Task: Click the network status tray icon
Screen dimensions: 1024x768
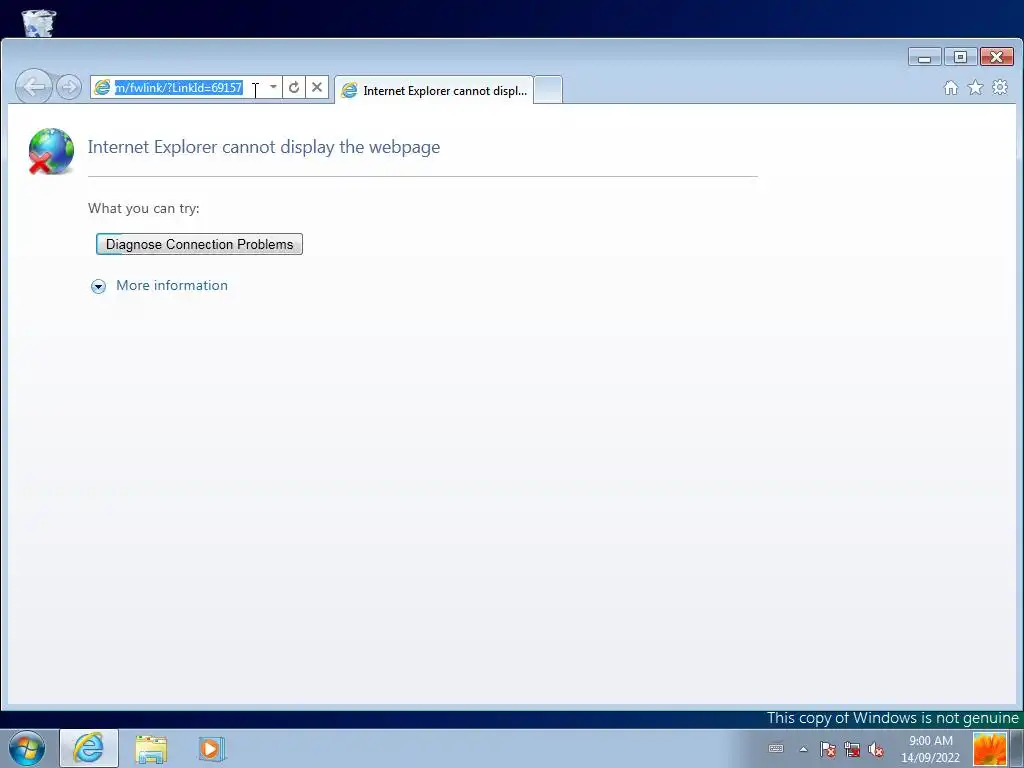Action: (x=852, y=749)
